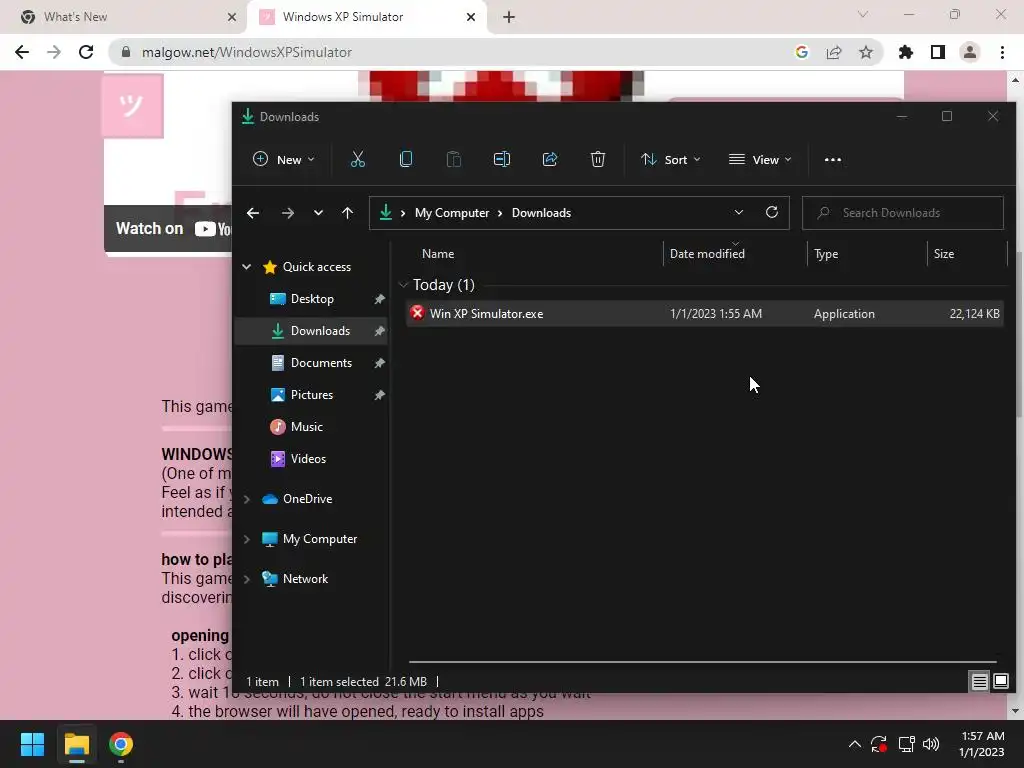Click the Chrome address bar URL
This screenshot has width=1024, height=768.
[x=247, y=52]
